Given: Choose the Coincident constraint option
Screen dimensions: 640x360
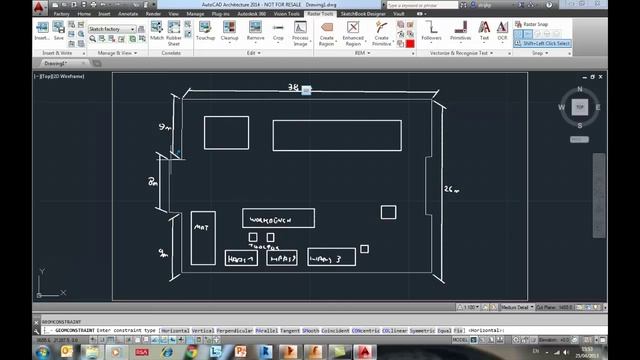Looking at the screenshot, I should coord(335,331).
